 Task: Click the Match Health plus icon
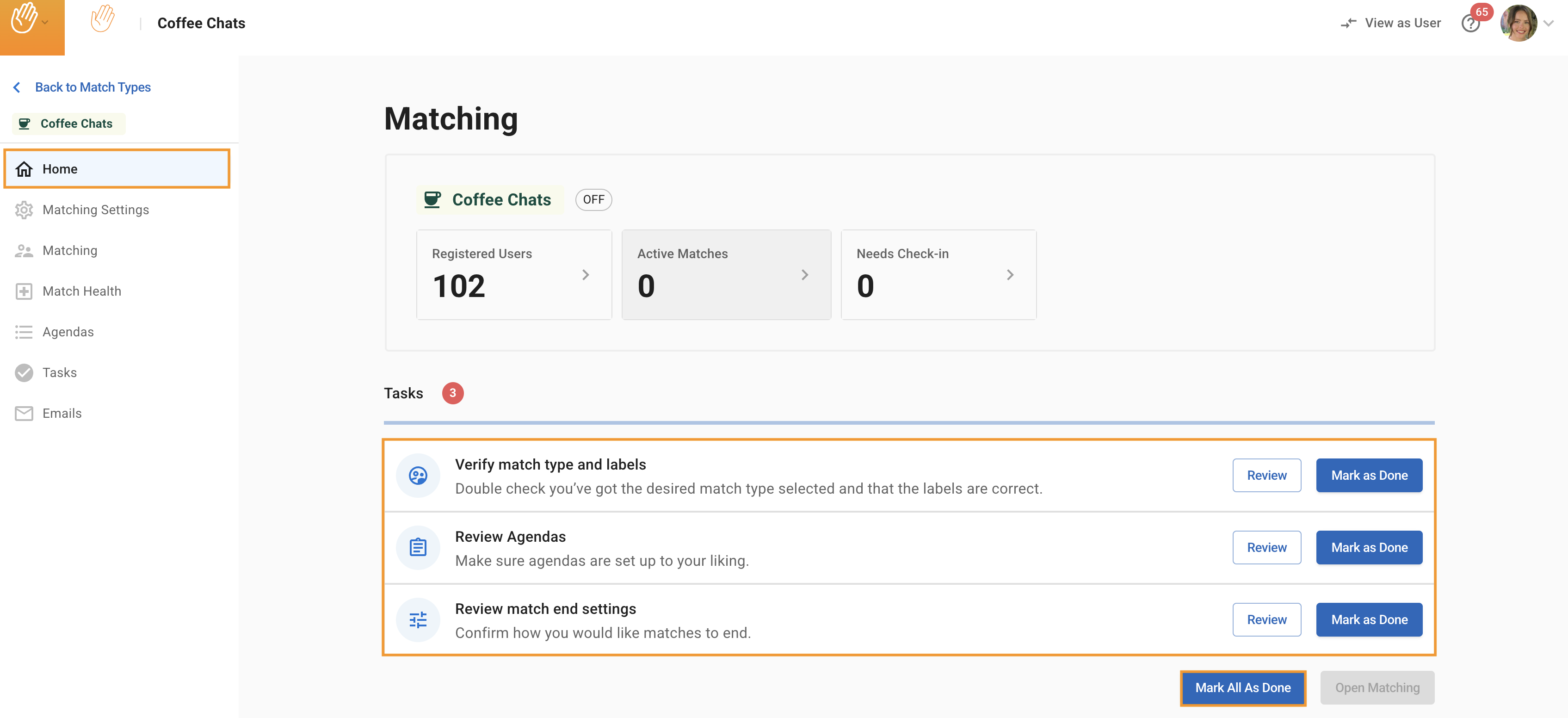(x=24, y=292)
